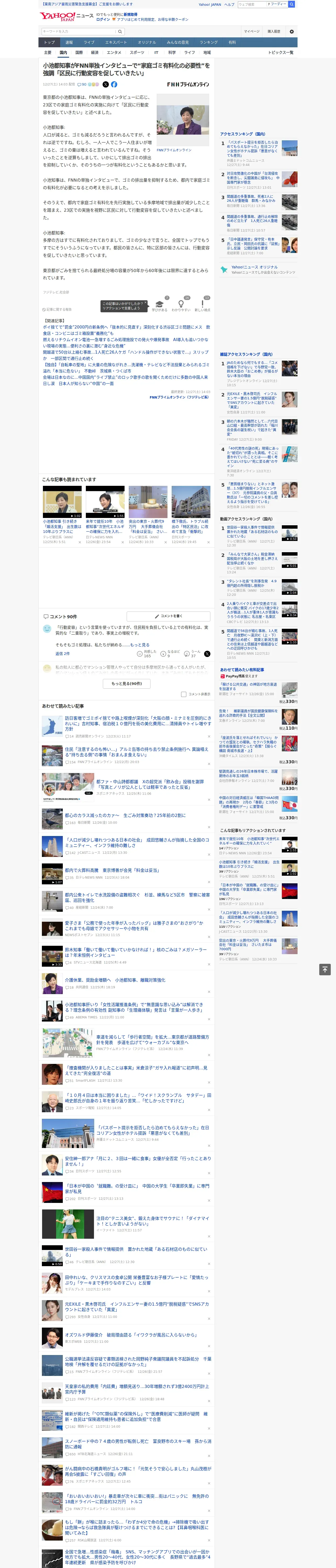This screenshot has width=336, height=1568.
Task: Click the Yahoo! JAPAN News logo
Action: click(x=66, y=16)
